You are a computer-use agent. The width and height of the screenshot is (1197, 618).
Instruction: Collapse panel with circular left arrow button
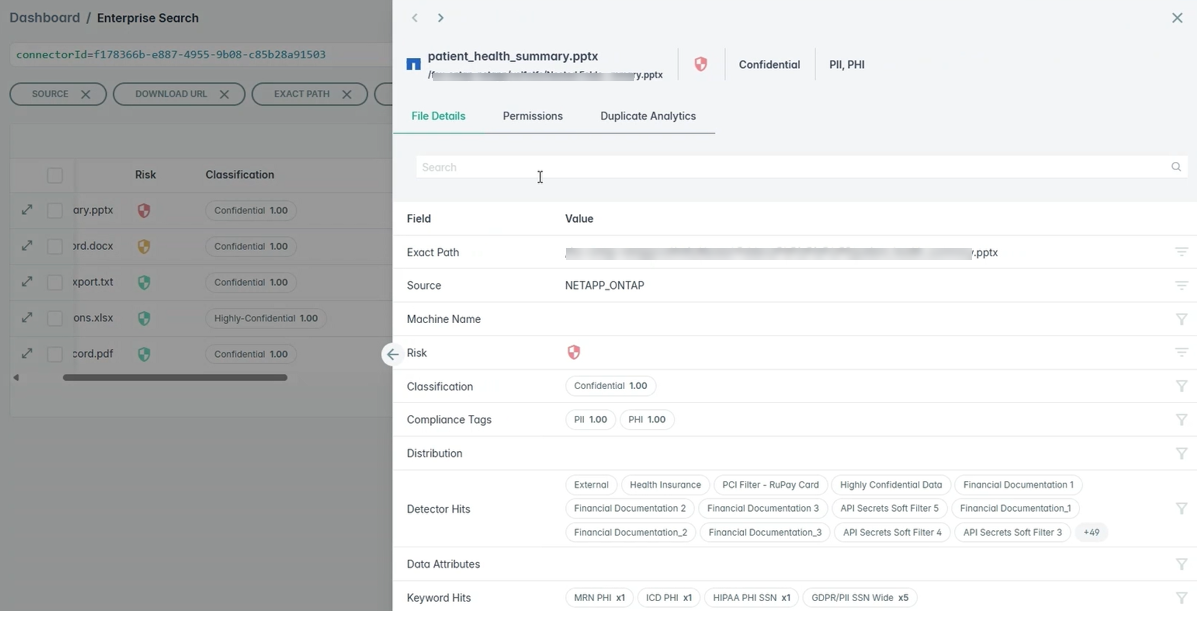(392, 354)
